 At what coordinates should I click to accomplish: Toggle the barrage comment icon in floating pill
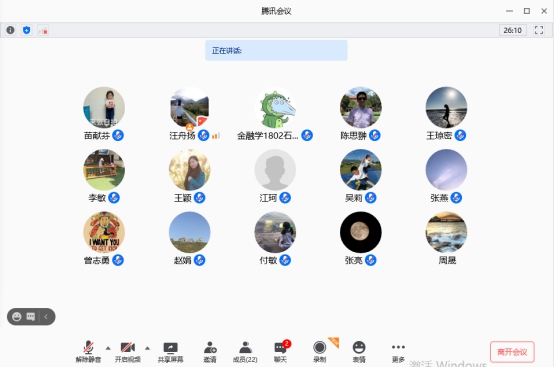[x=31, y=317]
